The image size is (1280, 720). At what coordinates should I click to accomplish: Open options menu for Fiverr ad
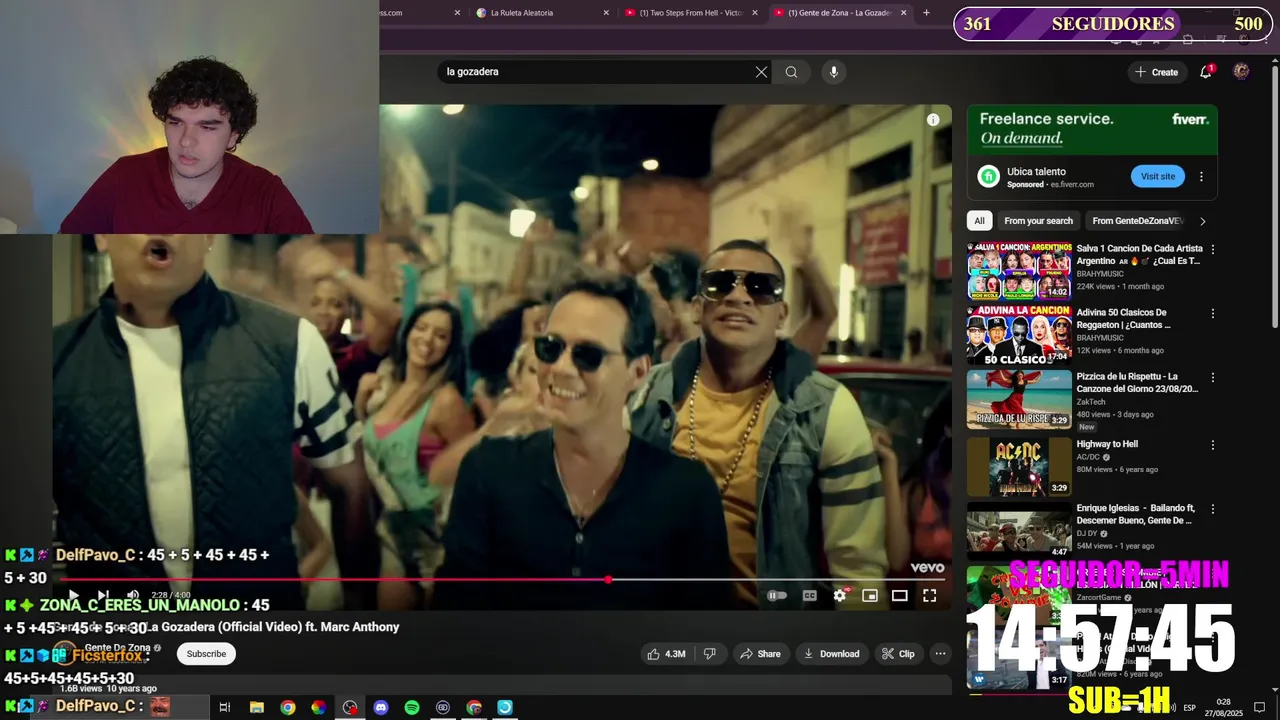coord(1201,177)
